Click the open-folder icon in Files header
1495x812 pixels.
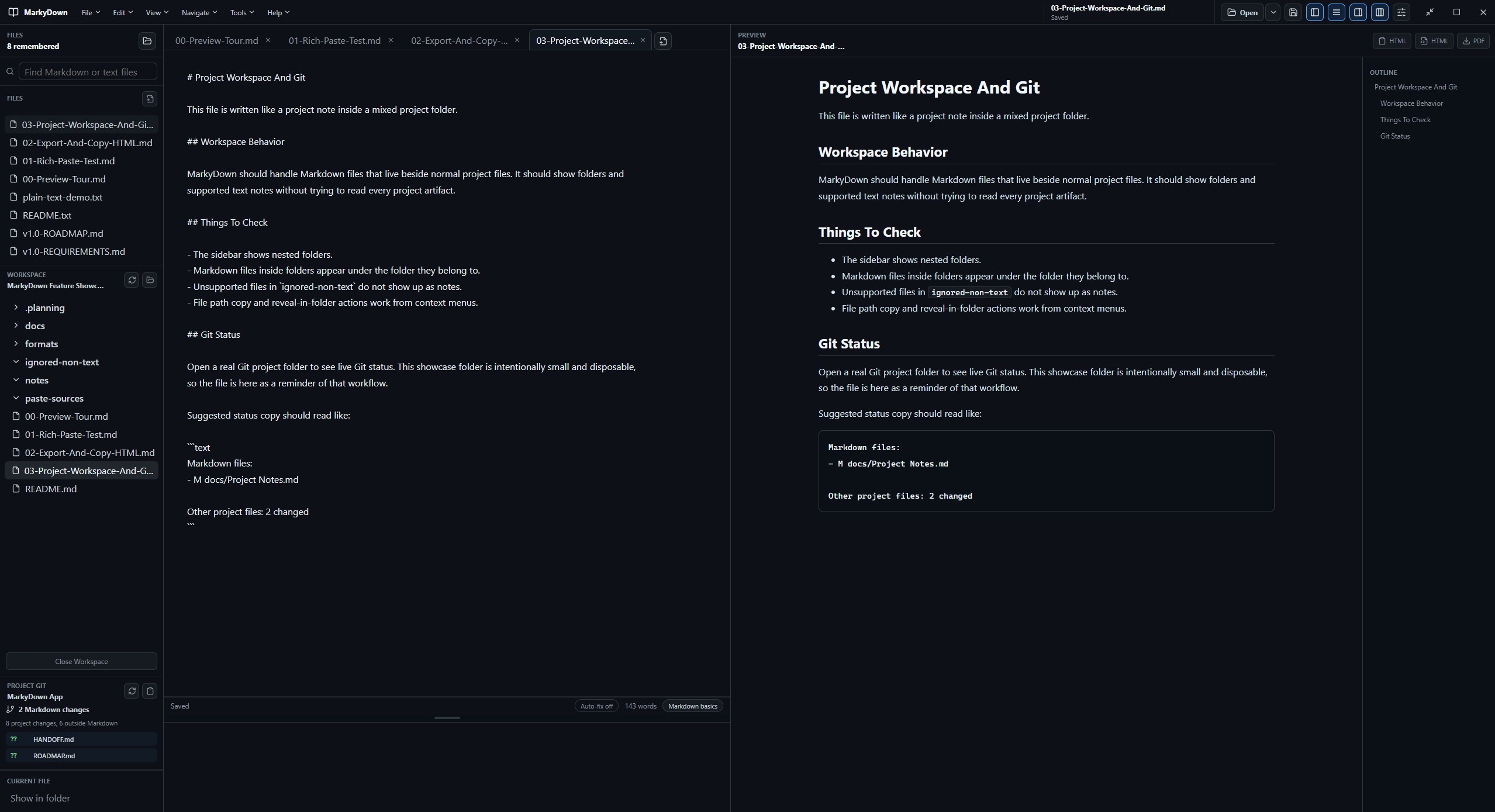point(147,41)
